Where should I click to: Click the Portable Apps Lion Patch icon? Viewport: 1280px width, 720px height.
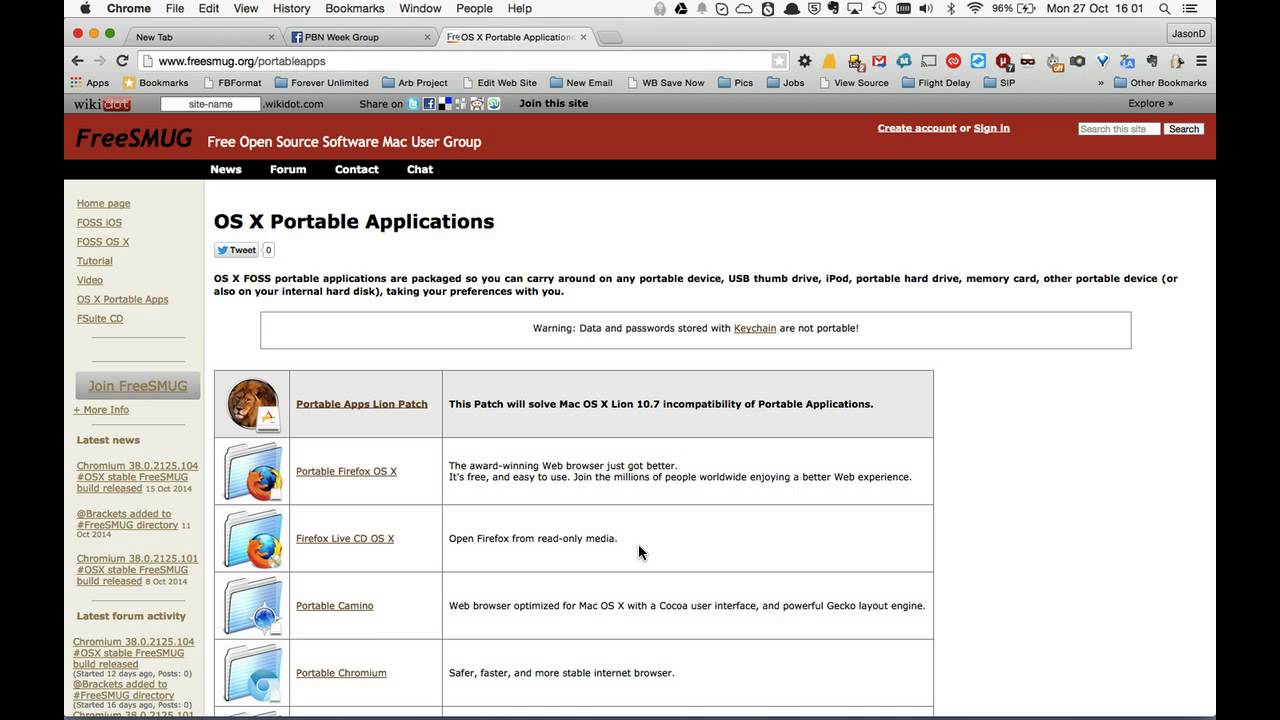253,404
